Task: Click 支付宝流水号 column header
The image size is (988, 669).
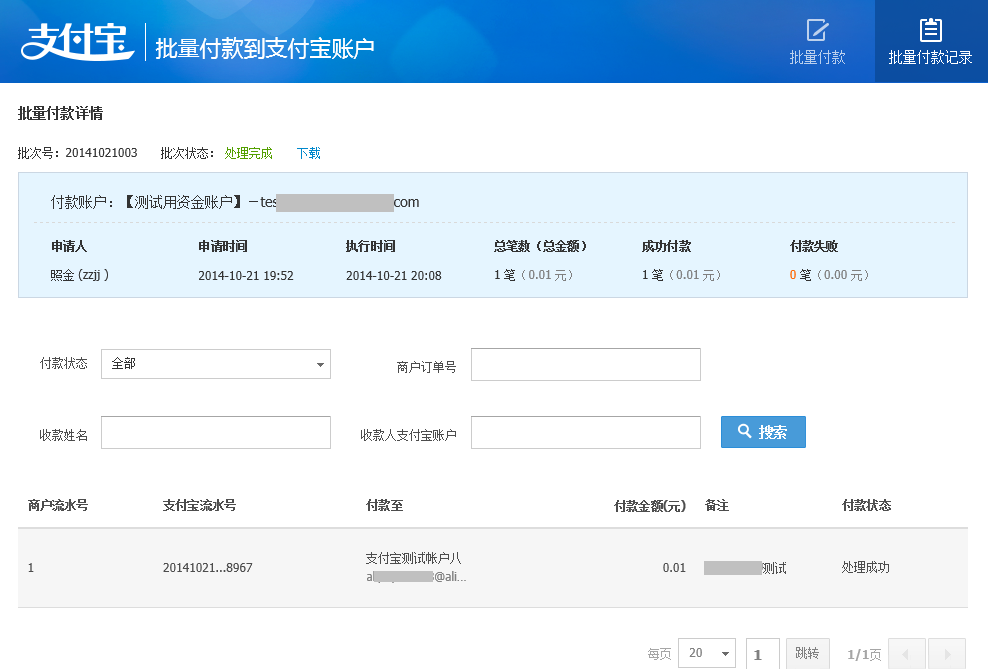Action: click(199, 505)
